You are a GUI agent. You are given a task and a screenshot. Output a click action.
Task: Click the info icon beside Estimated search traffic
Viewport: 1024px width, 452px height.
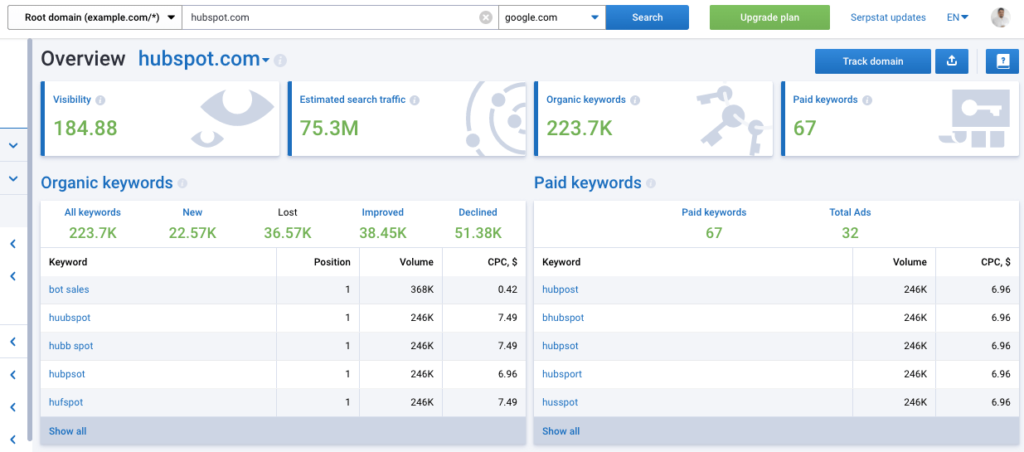point(415,101)
